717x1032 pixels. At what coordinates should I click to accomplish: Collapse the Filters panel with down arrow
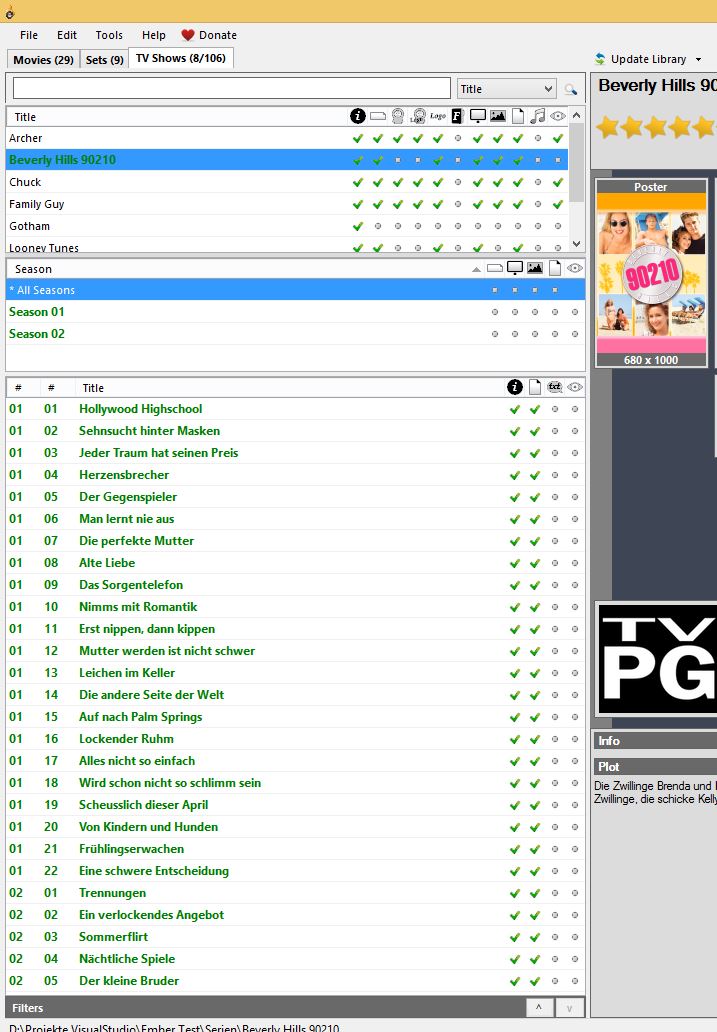pos(570,1008)
